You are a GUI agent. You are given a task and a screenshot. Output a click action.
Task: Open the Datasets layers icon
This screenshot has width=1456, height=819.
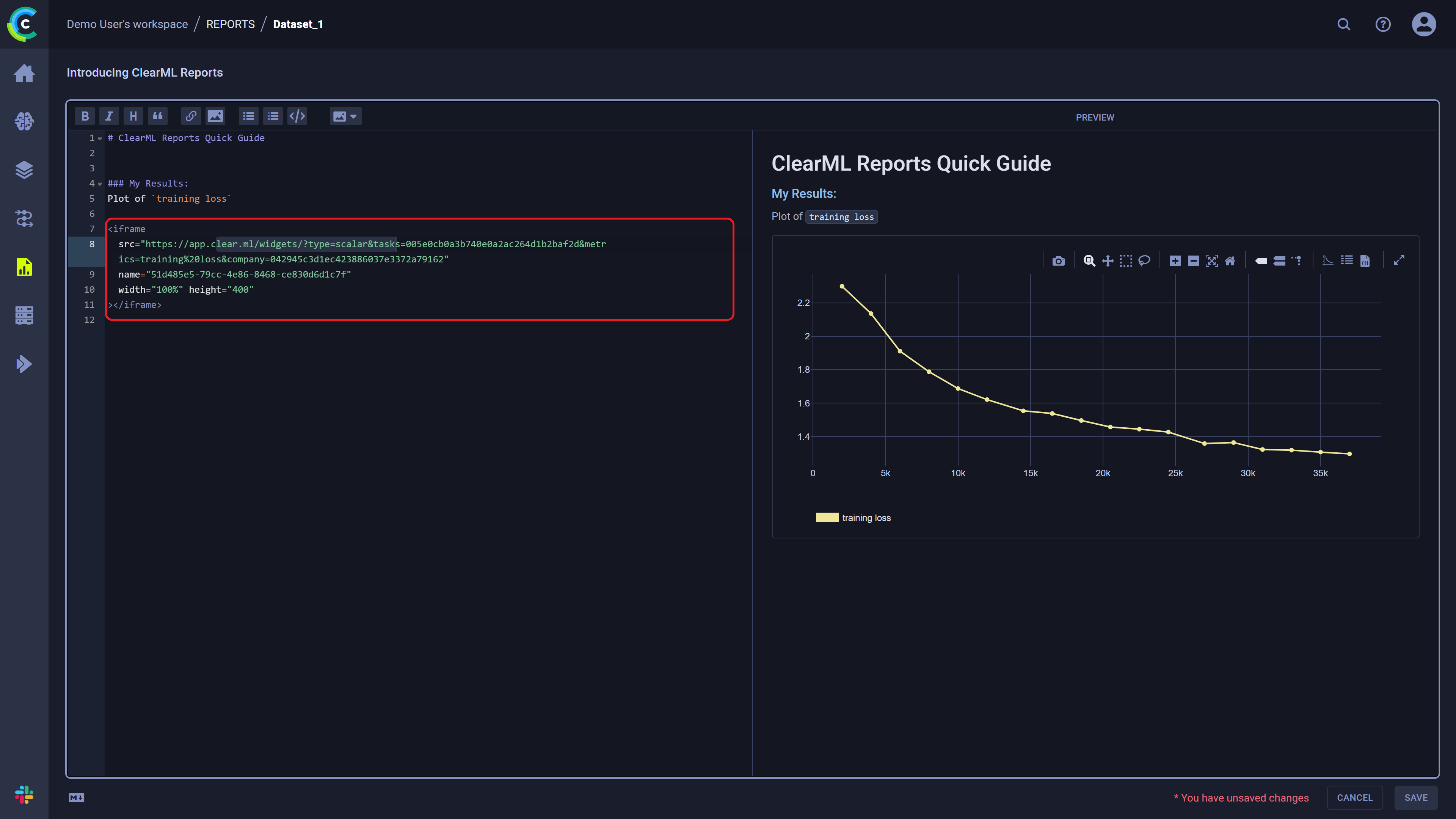(x=24, y=169)
